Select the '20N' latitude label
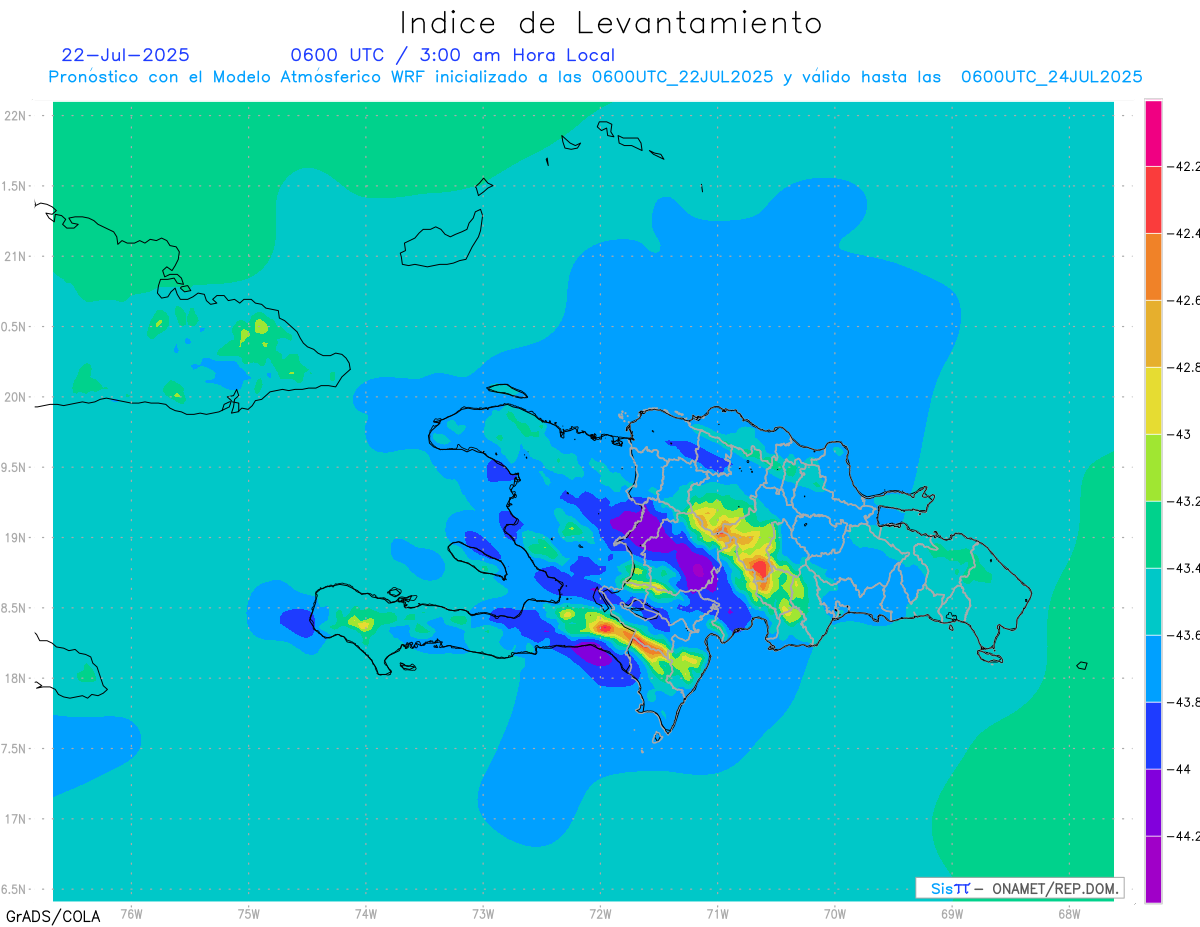Image resolution: width=1200 pixels, height=927 pixels. click(16, 397)
